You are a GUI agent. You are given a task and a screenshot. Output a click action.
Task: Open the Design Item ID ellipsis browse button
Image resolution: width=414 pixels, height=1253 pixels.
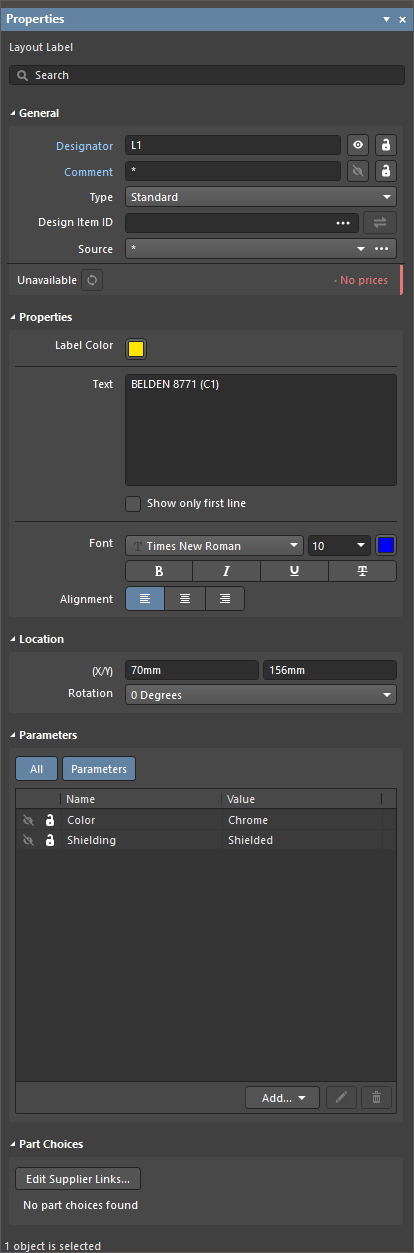(x=343, y=223)
